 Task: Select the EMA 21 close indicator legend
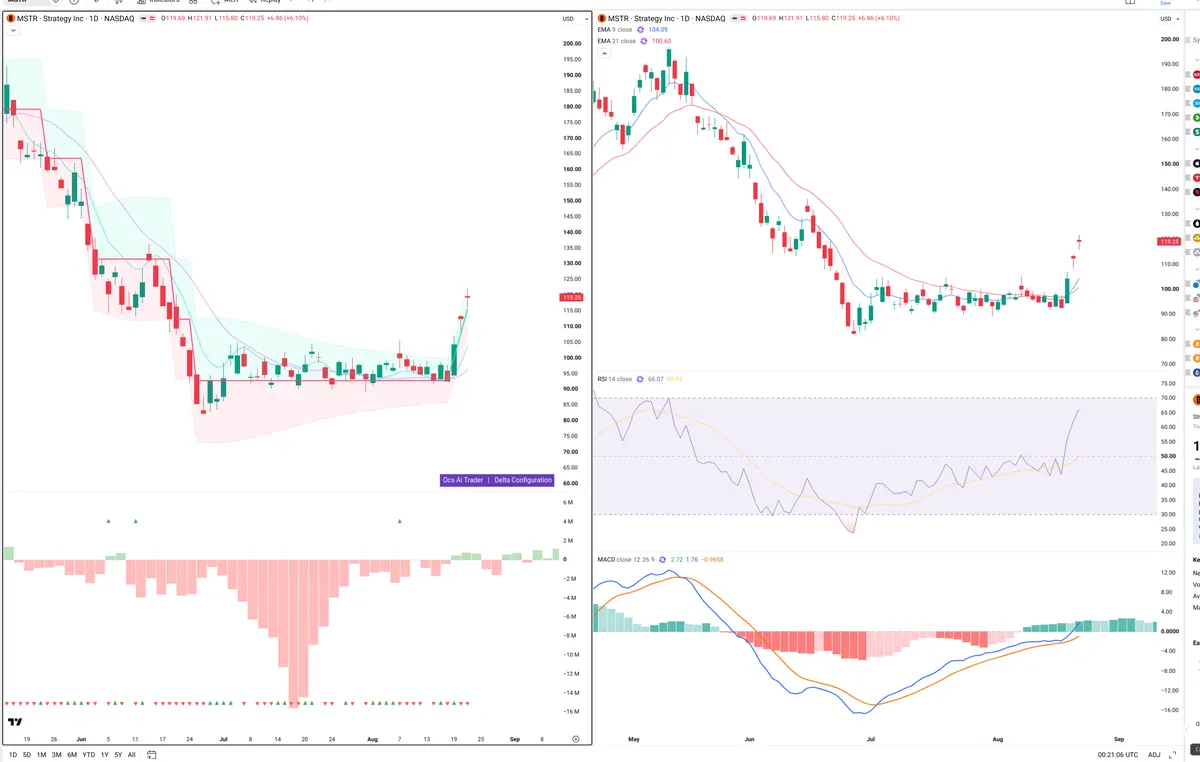[x=616, y=41]
